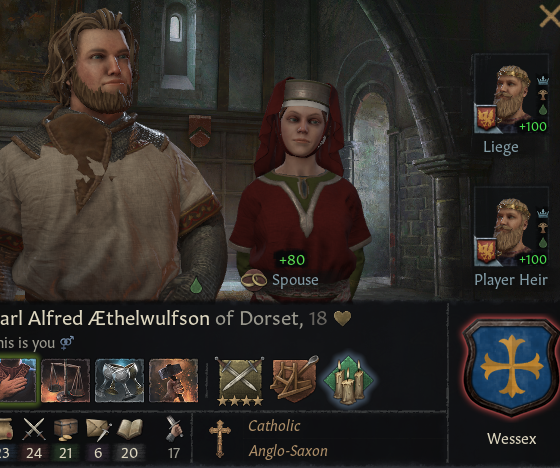This screenshot has width=560, height=468.
Task: Click the Anglo-Saxon culture link
Action: (288, 451)
